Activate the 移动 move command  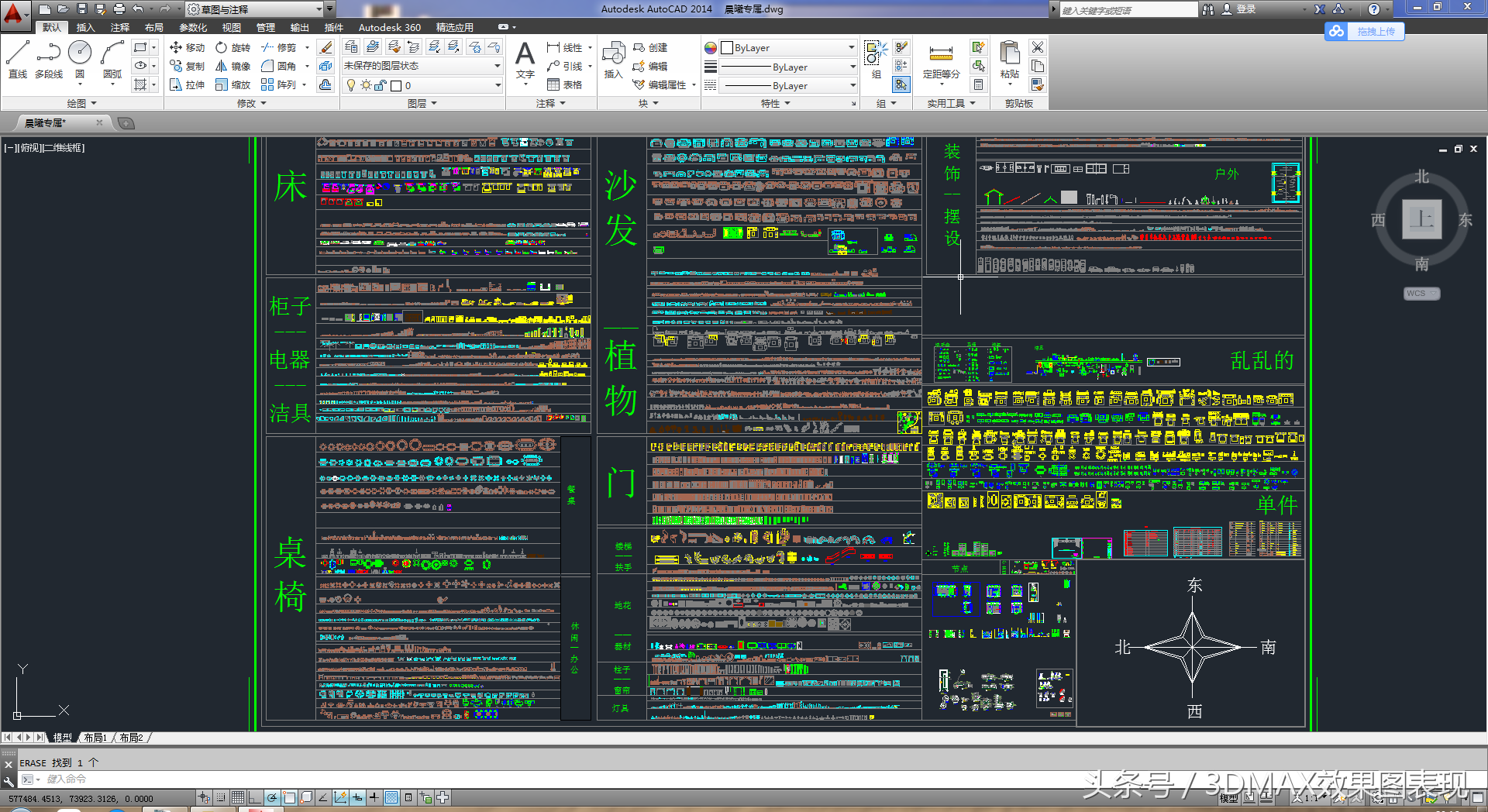[188, 47]
